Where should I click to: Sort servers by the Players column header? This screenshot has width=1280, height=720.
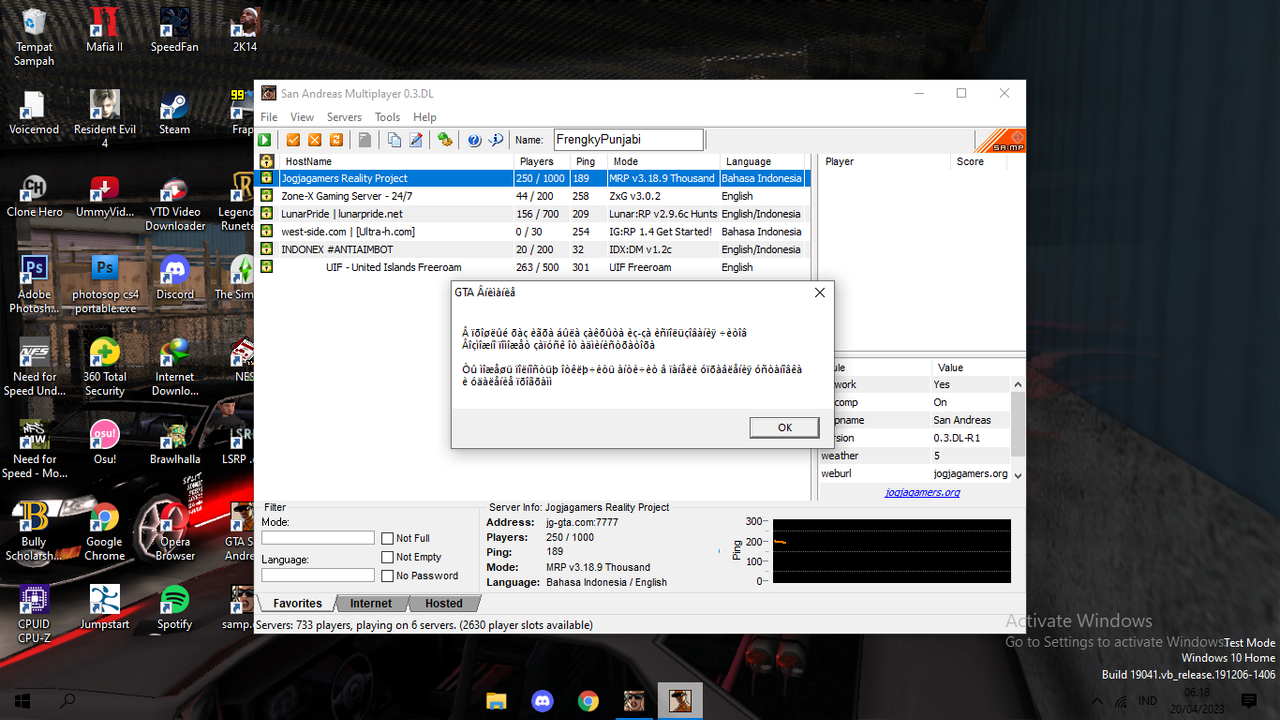(543, 161)
